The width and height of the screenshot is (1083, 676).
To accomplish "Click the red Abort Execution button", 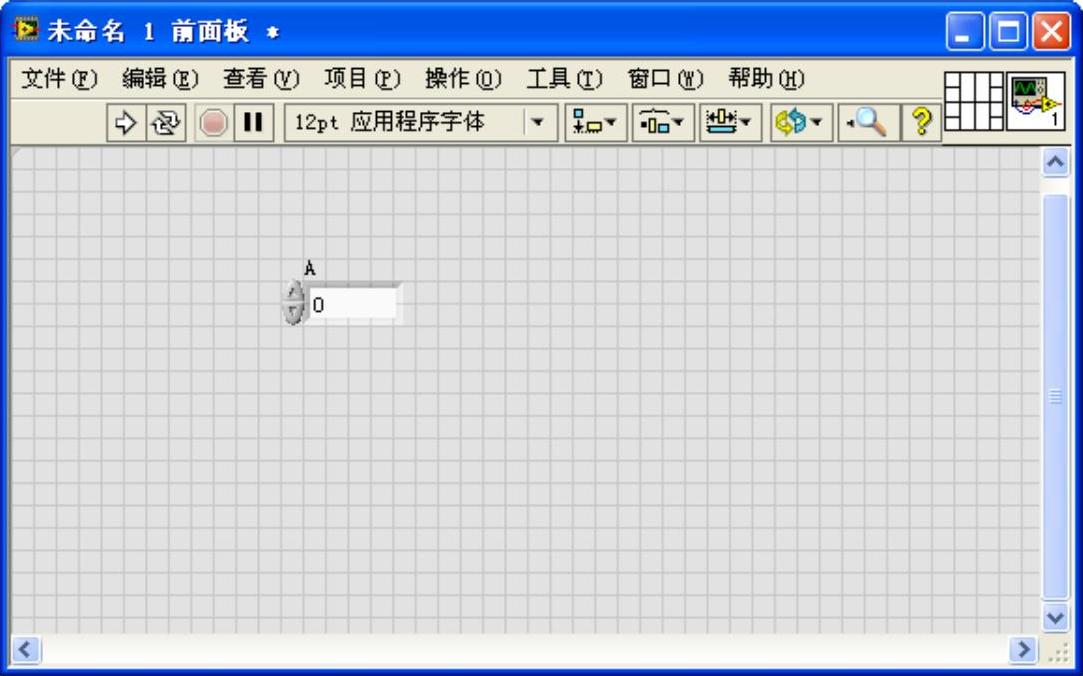I will tap(213, 123).
